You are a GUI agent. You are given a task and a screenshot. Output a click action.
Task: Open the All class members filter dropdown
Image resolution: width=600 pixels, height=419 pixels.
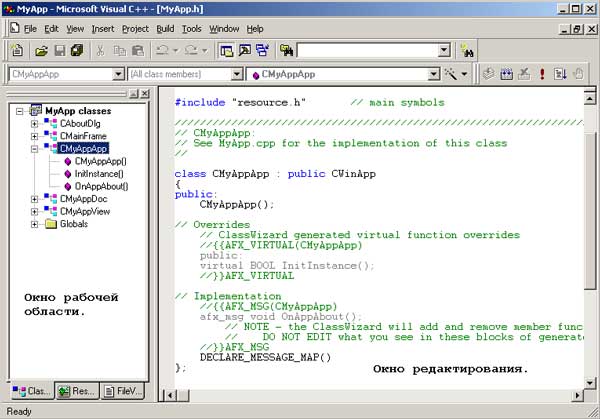click(237, 74)
